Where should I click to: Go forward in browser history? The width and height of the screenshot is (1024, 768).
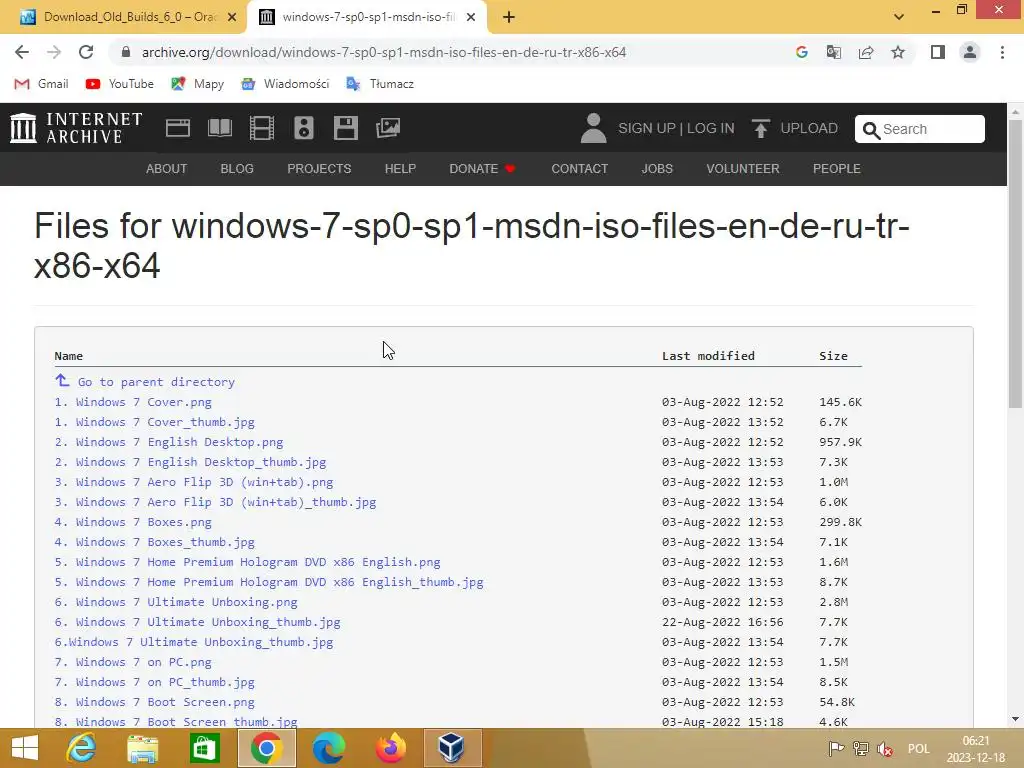[x=54, y=52]
